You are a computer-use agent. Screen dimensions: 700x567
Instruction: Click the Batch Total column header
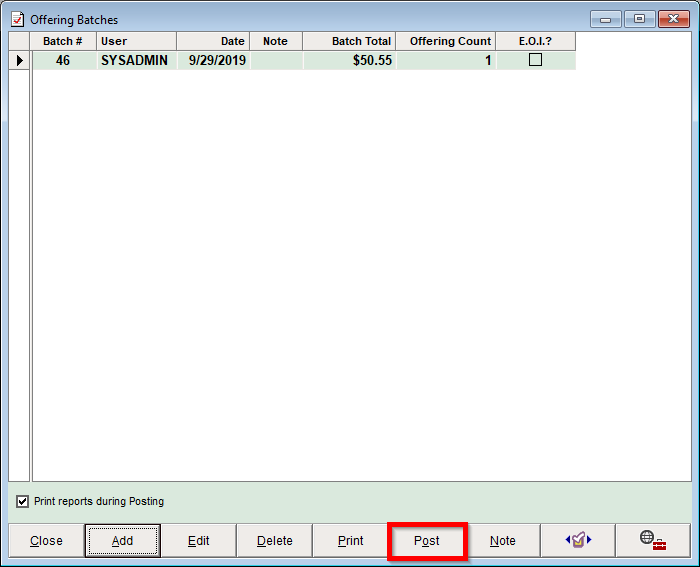(349, 41)
